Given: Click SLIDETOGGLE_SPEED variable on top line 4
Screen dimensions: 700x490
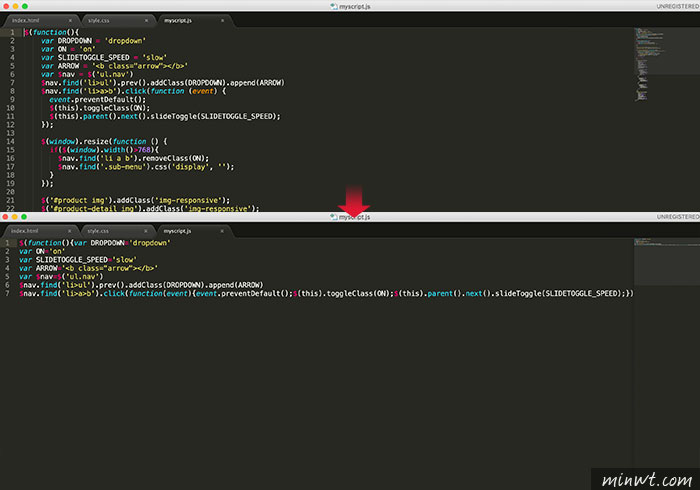Looking at the screenshot, I should pyautogui.click(x=94, y=58).
